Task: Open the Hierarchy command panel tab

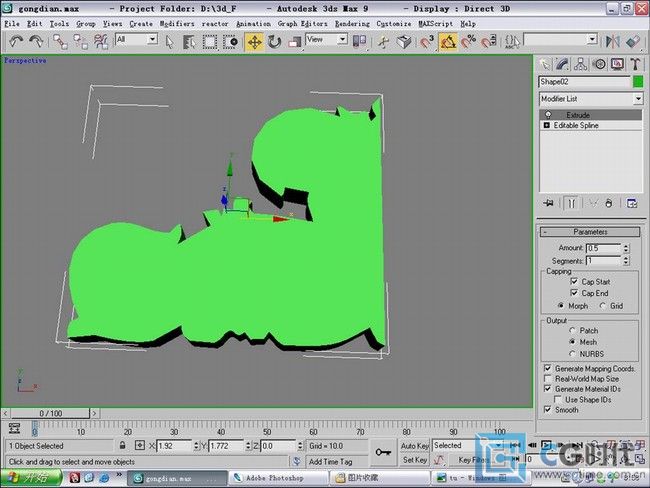Action: [x=581, y=64]
